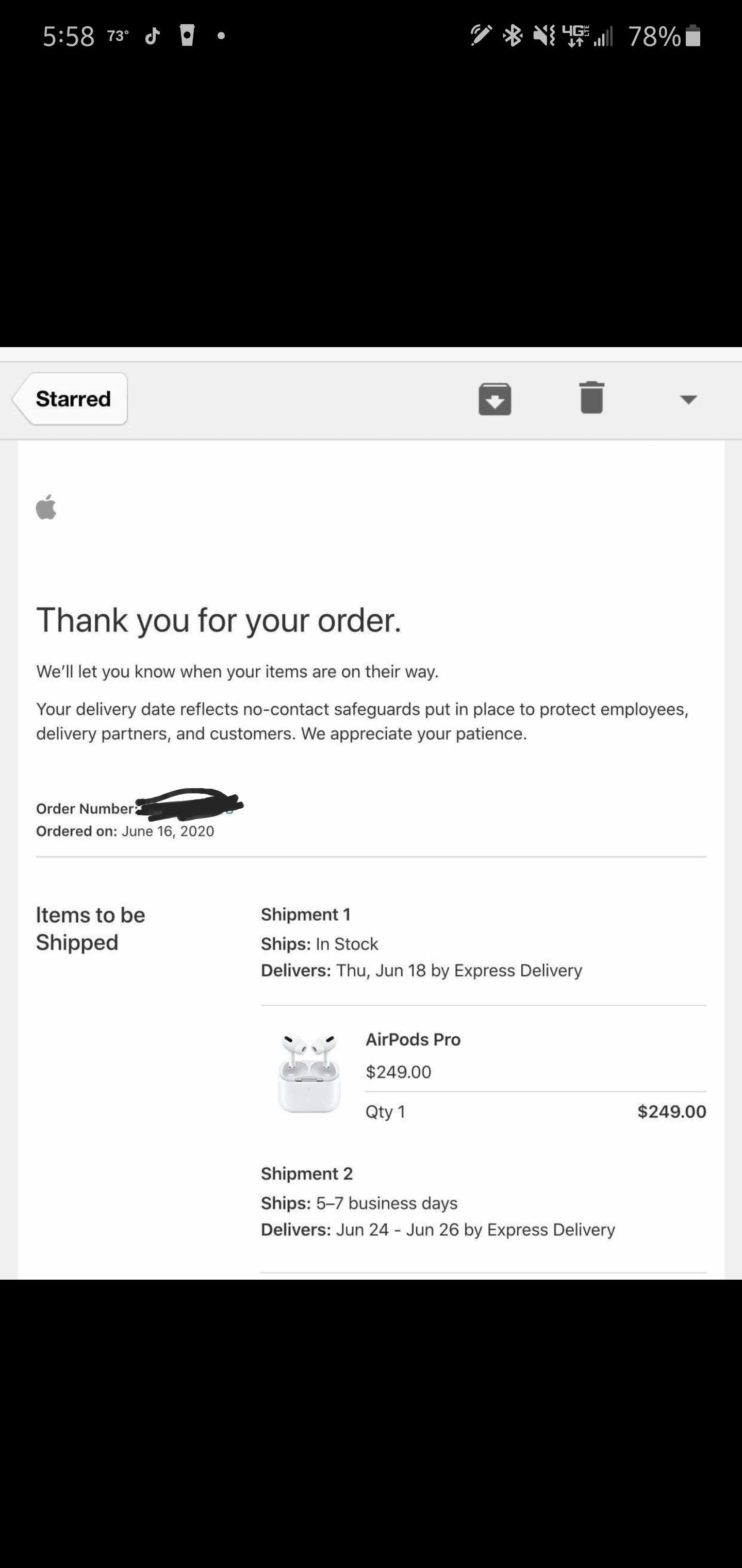Open the more options dropdown arrow

[688, 399]
